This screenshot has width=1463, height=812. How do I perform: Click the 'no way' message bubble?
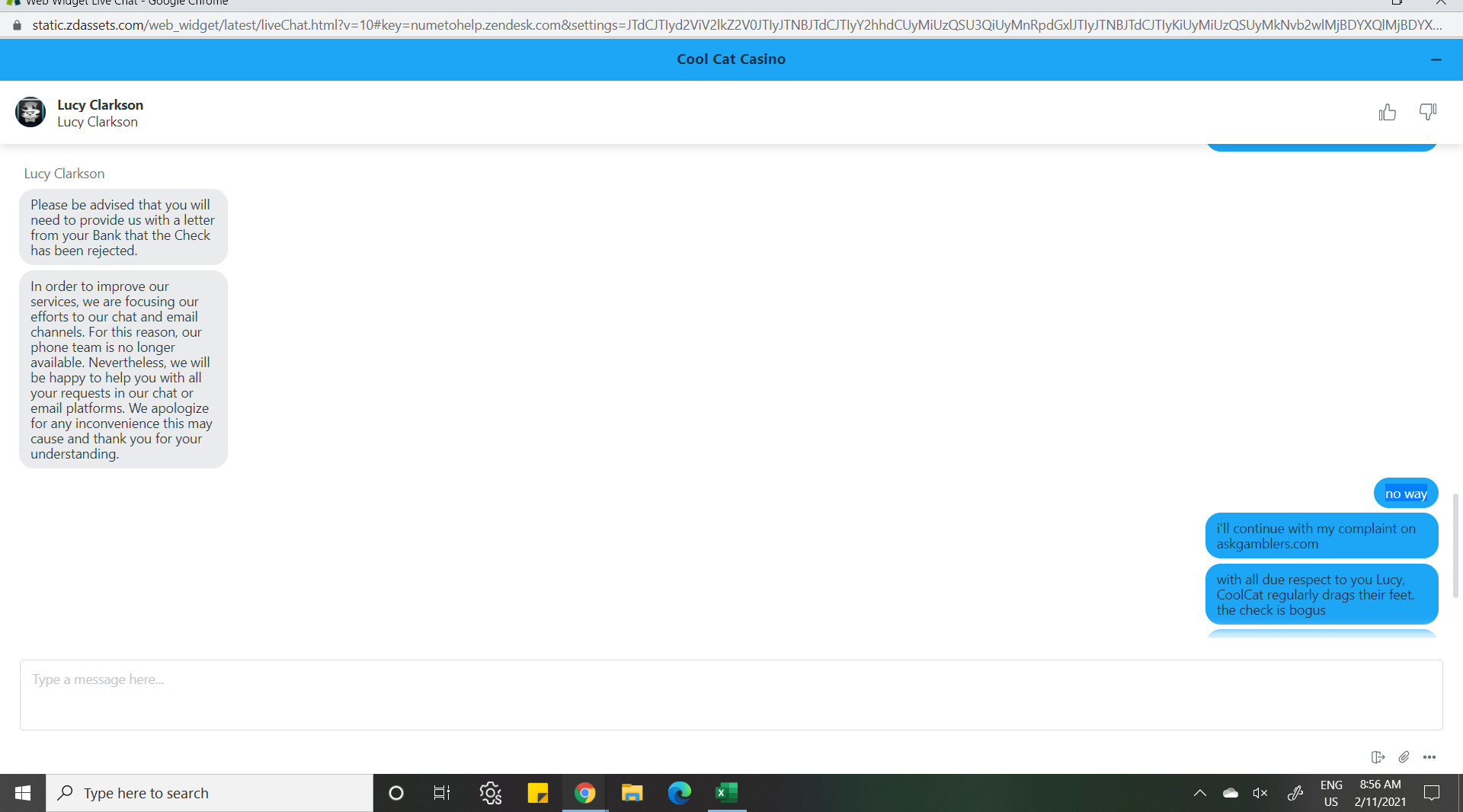click(x=1406, y=493)
